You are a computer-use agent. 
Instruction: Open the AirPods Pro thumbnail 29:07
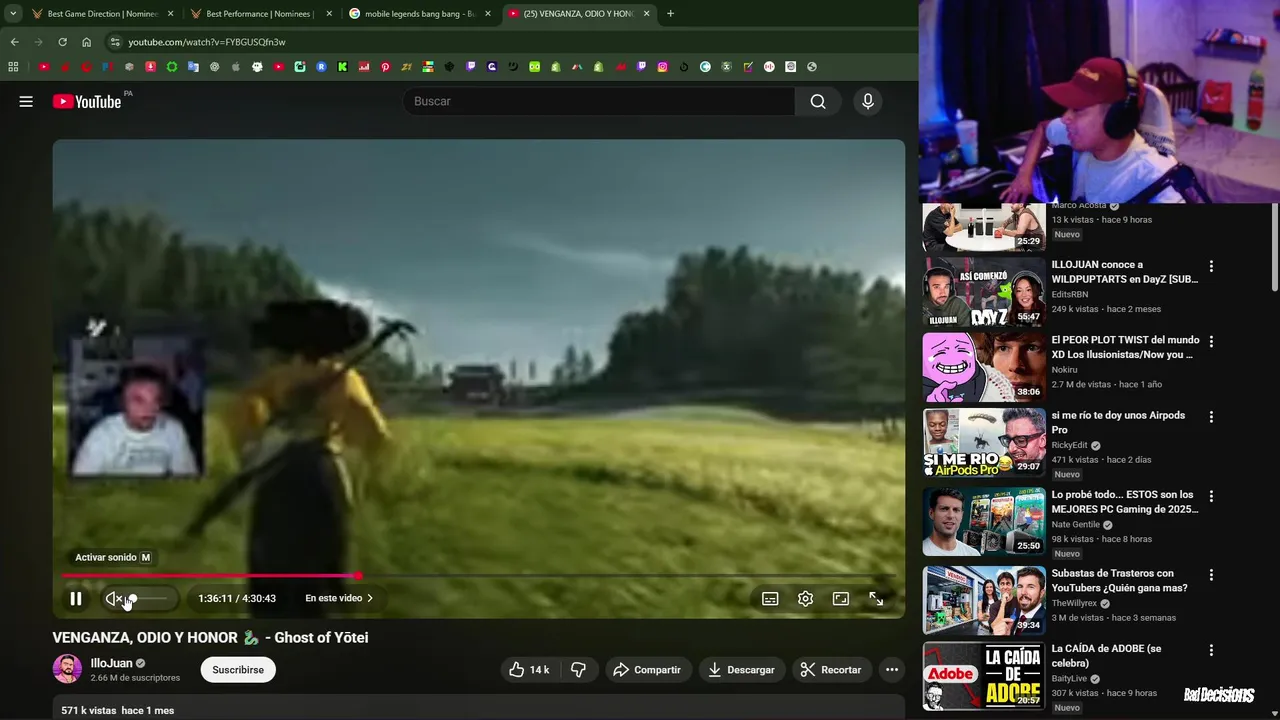coord(984,442)
